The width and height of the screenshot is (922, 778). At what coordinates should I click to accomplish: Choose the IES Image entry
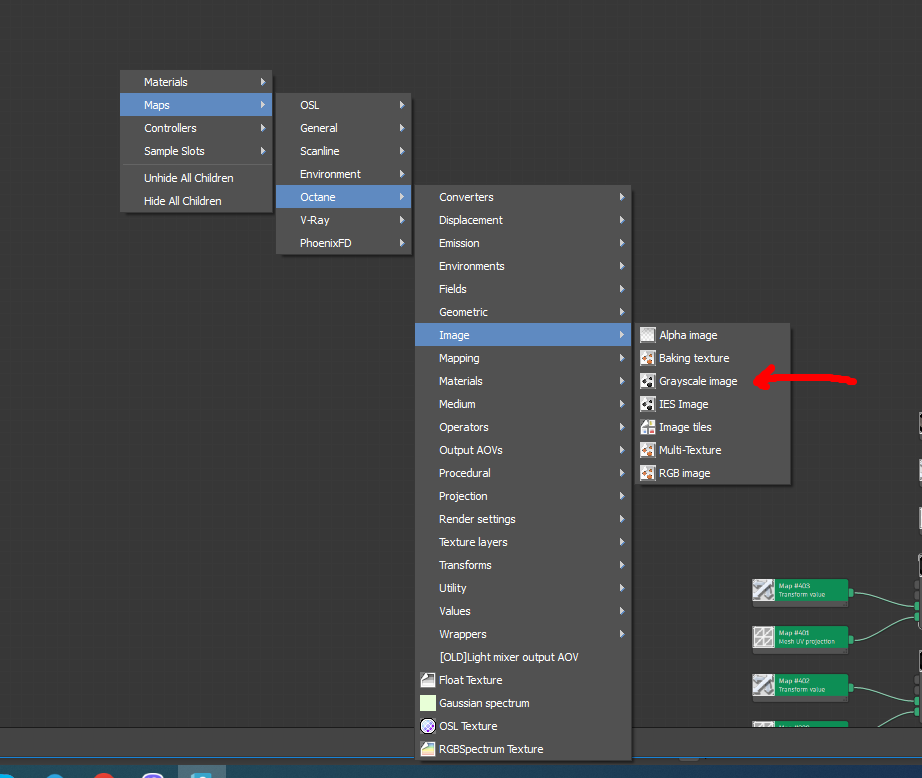click(684, 404)
